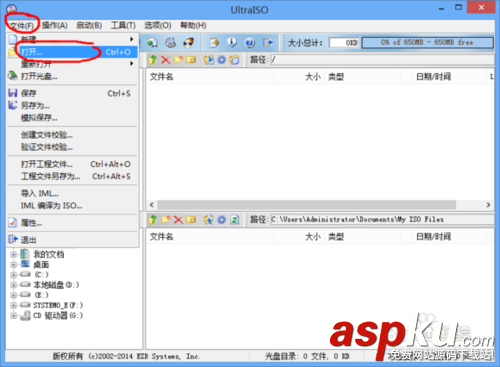This screenshot has width=500, height=367.
Task: Click the red delete X in the image pane
Action: 166,60
